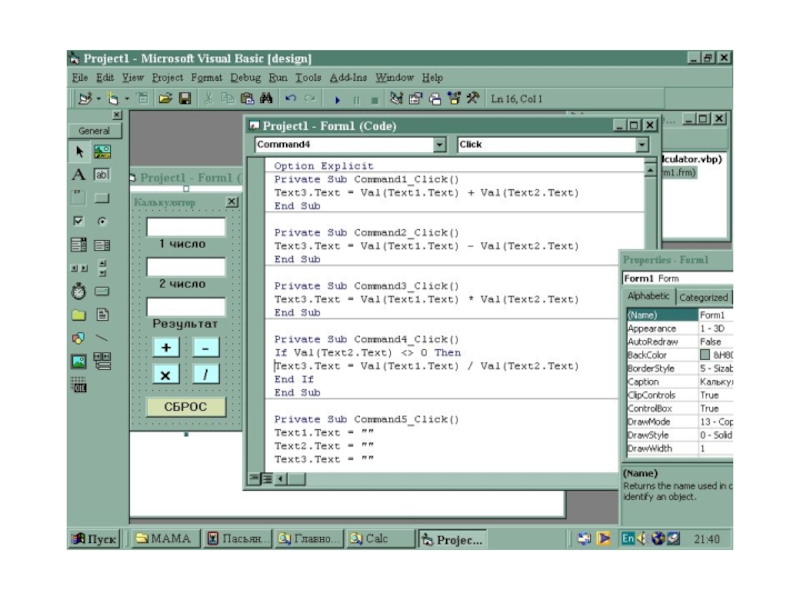Open the Debug menu

point(245,77)
